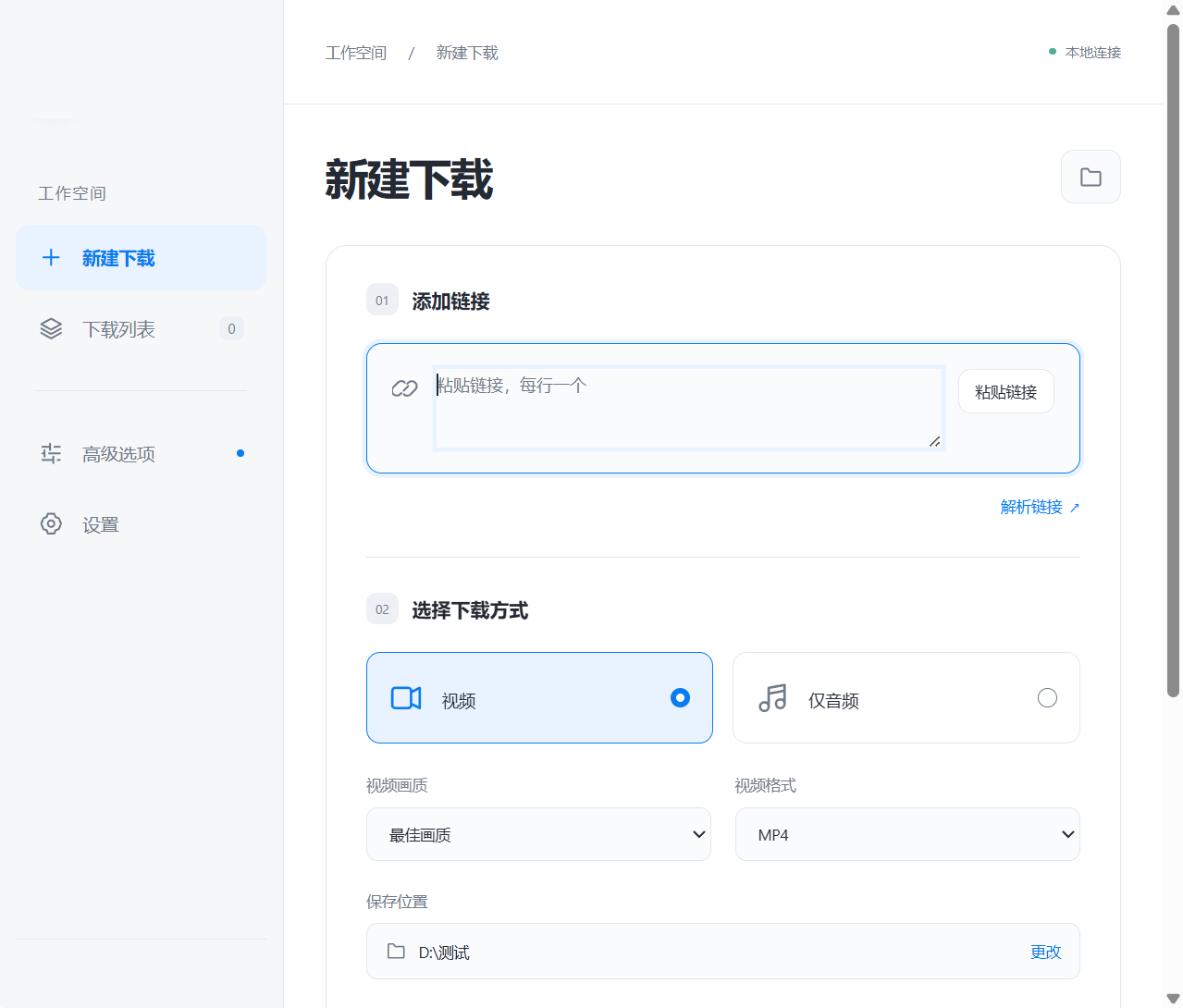The width and height of the screenshot is (1183, 1008).
Task: Click the folder icon beside D:\测试
Action: (396, 951)
